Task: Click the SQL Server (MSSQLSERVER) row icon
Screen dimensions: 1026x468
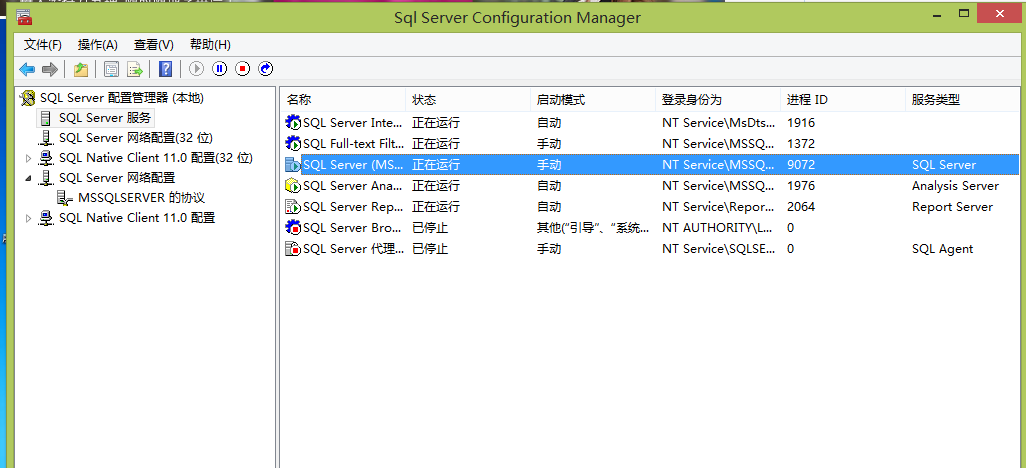Action: pyautogui.click(x=292, y=165)
